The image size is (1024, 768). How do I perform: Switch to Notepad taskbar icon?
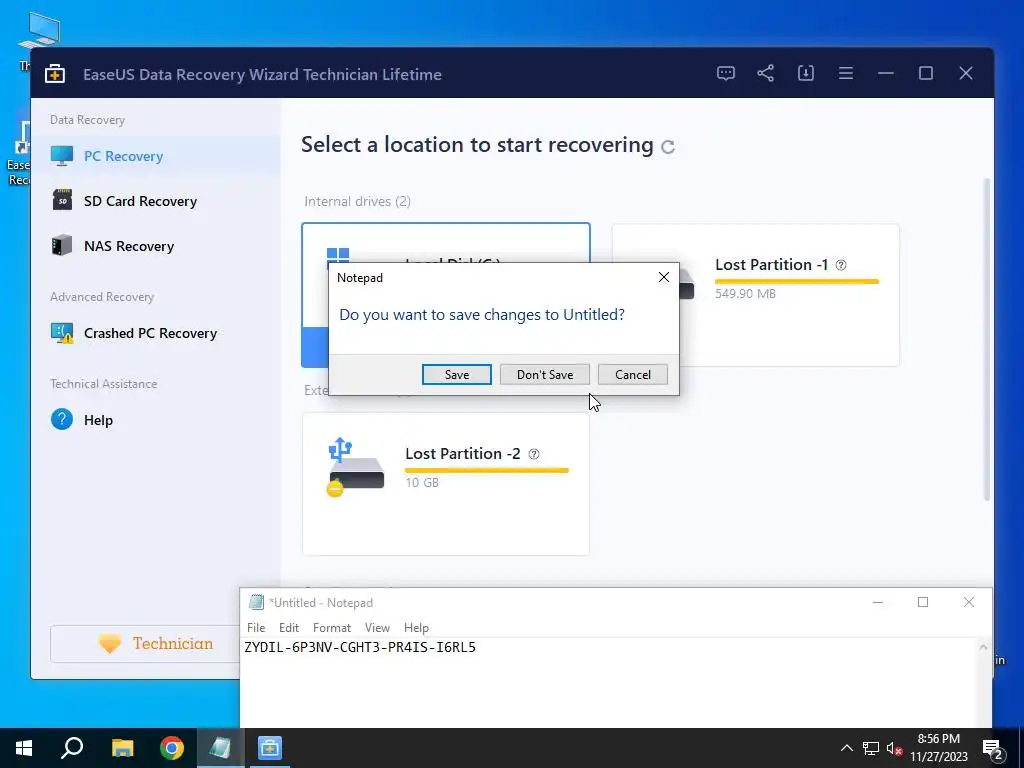[220, 748]
